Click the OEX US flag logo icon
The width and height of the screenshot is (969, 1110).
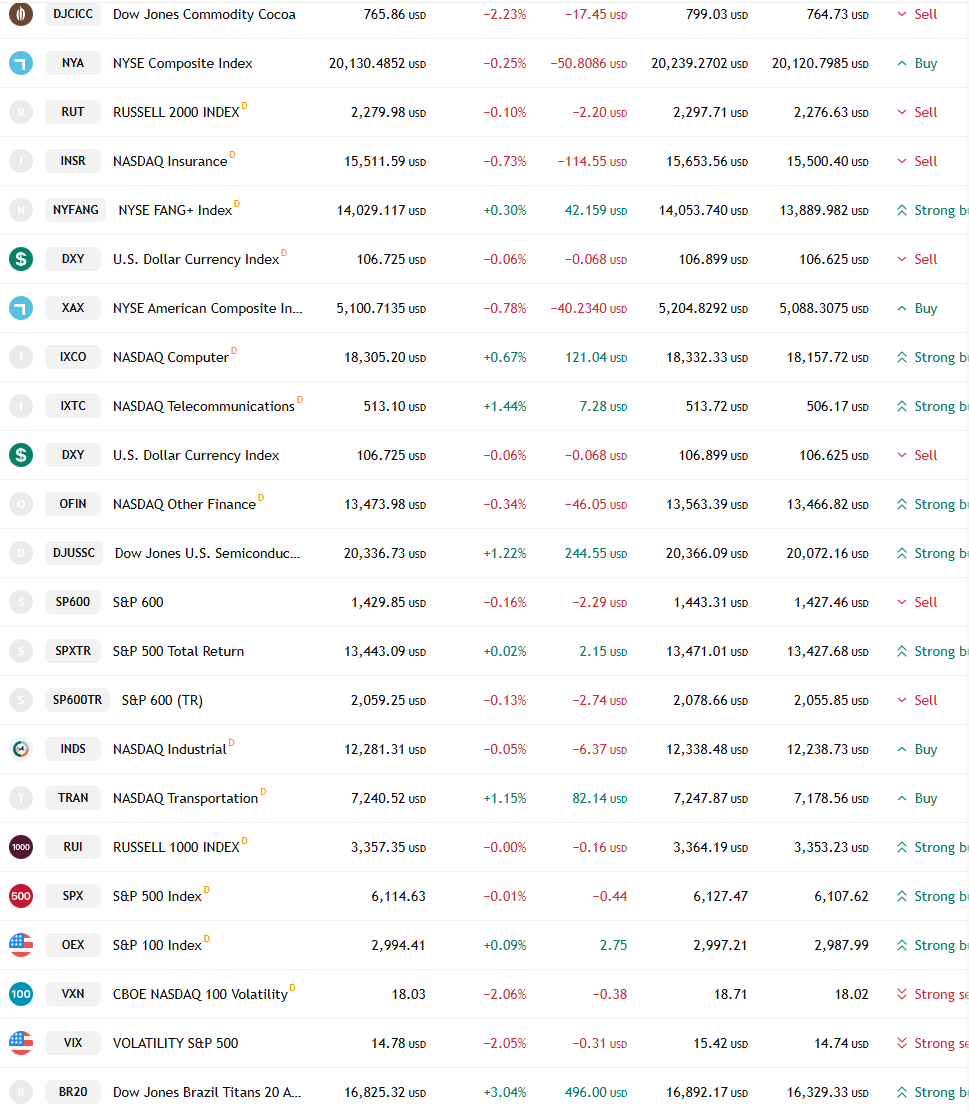click(21, 945)
